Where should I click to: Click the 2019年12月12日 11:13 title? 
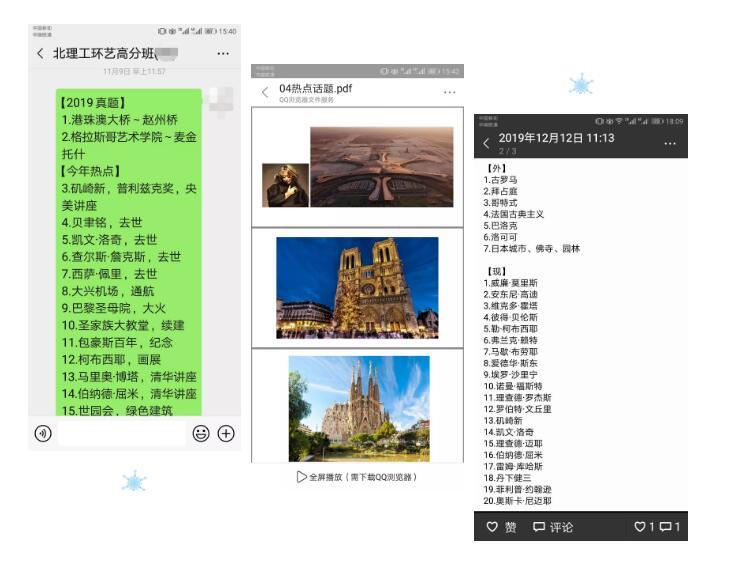pos(556,138)
